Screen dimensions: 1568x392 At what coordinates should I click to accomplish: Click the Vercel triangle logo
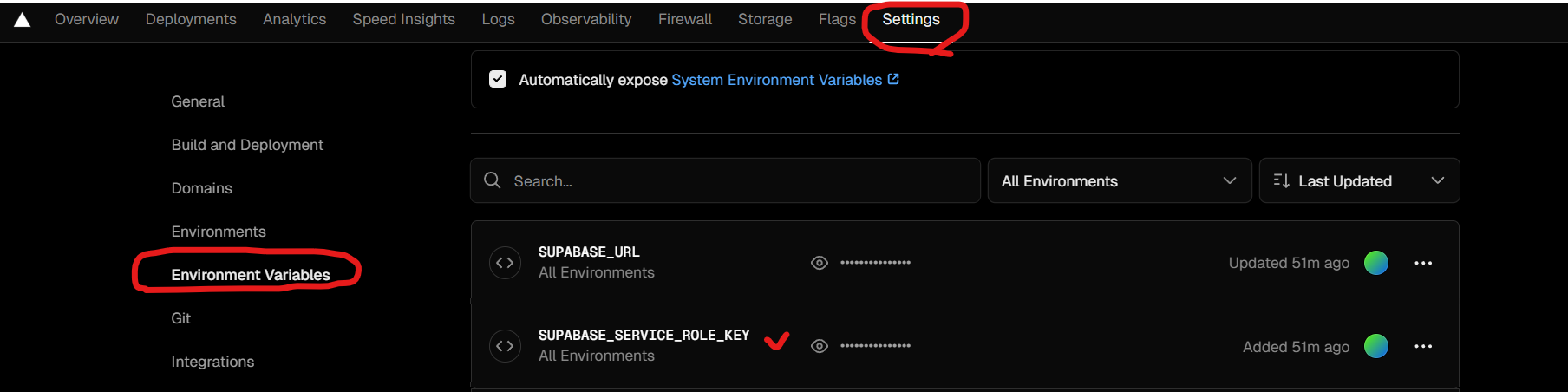[23, 20]
